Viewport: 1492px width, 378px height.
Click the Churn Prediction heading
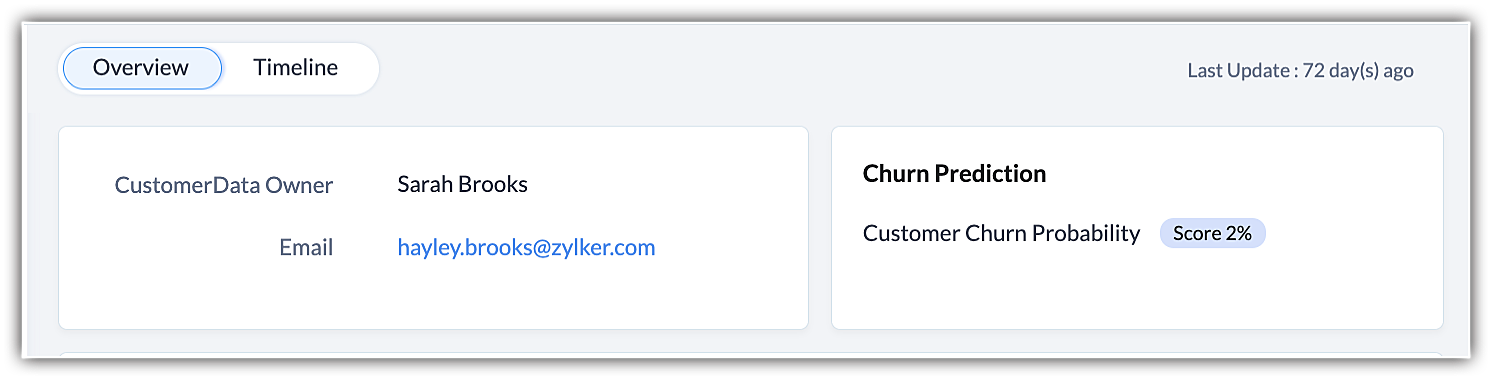click(x=954, y=173)
